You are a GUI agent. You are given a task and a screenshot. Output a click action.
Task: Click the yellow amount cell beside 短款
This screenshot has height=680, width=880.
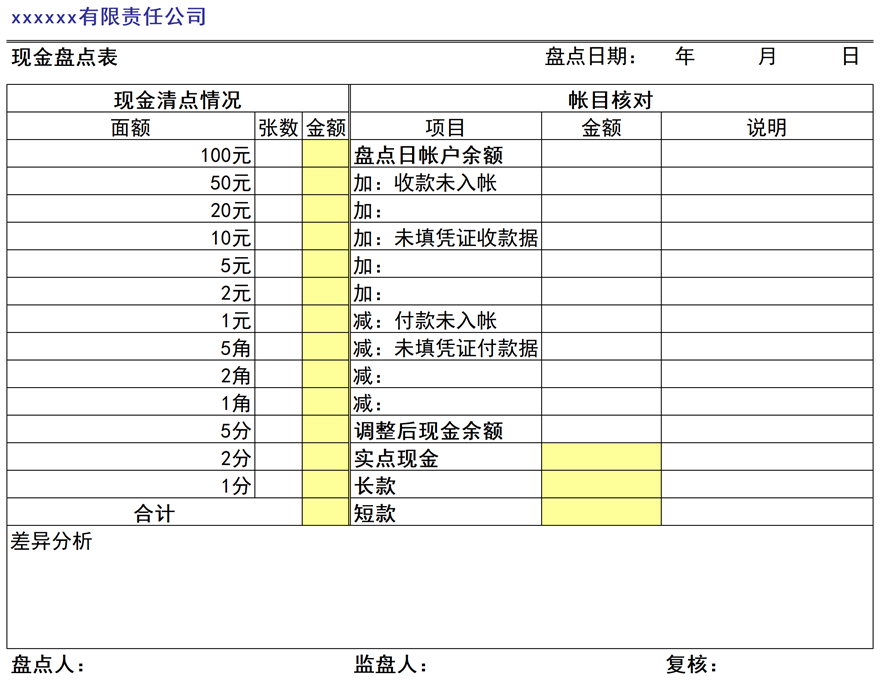pyautogui.click(x=601, y=512)
